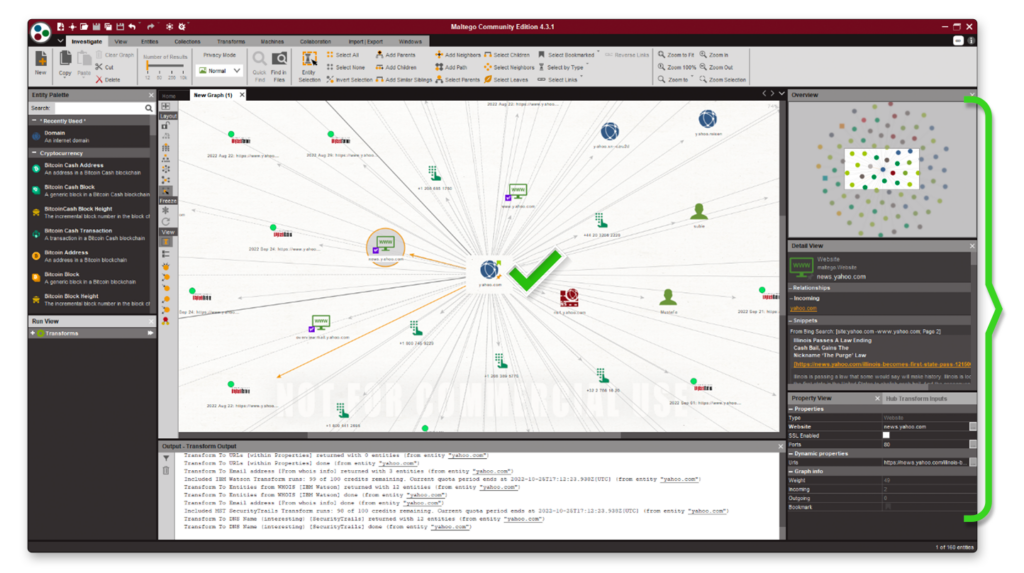Click the red Delete icon
This screenshot has height=573, width=1024.
[99, 80]
